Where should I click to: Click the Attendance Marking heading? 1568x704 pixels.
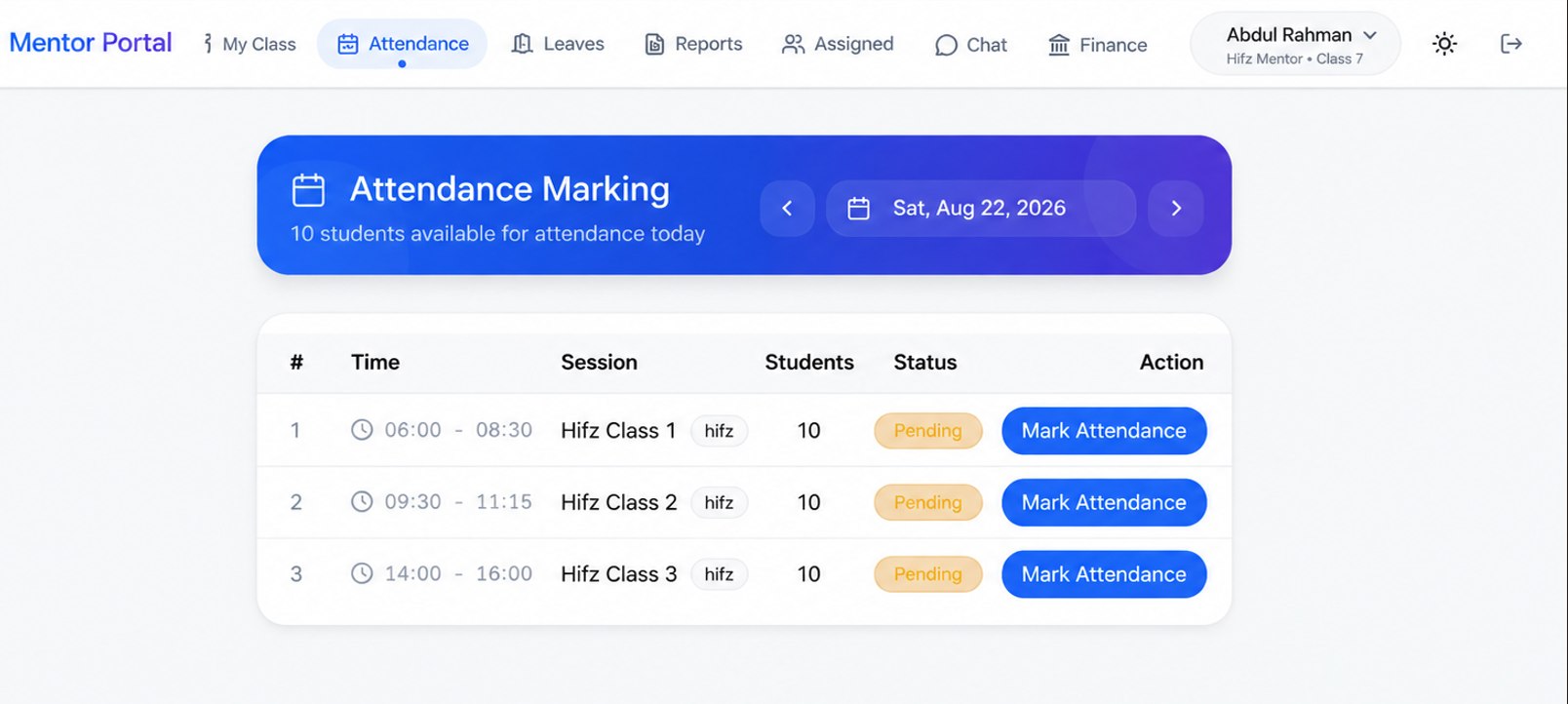coord(510,189)
